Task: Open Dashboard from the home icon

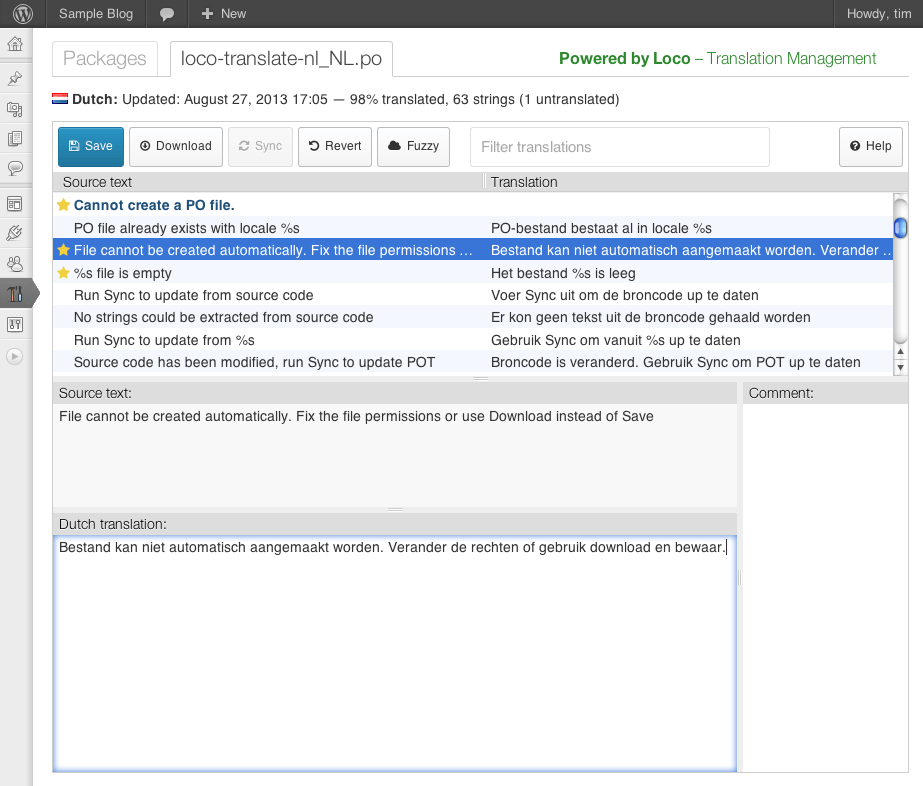Action: pyautogui.click(x=15, y=44)
